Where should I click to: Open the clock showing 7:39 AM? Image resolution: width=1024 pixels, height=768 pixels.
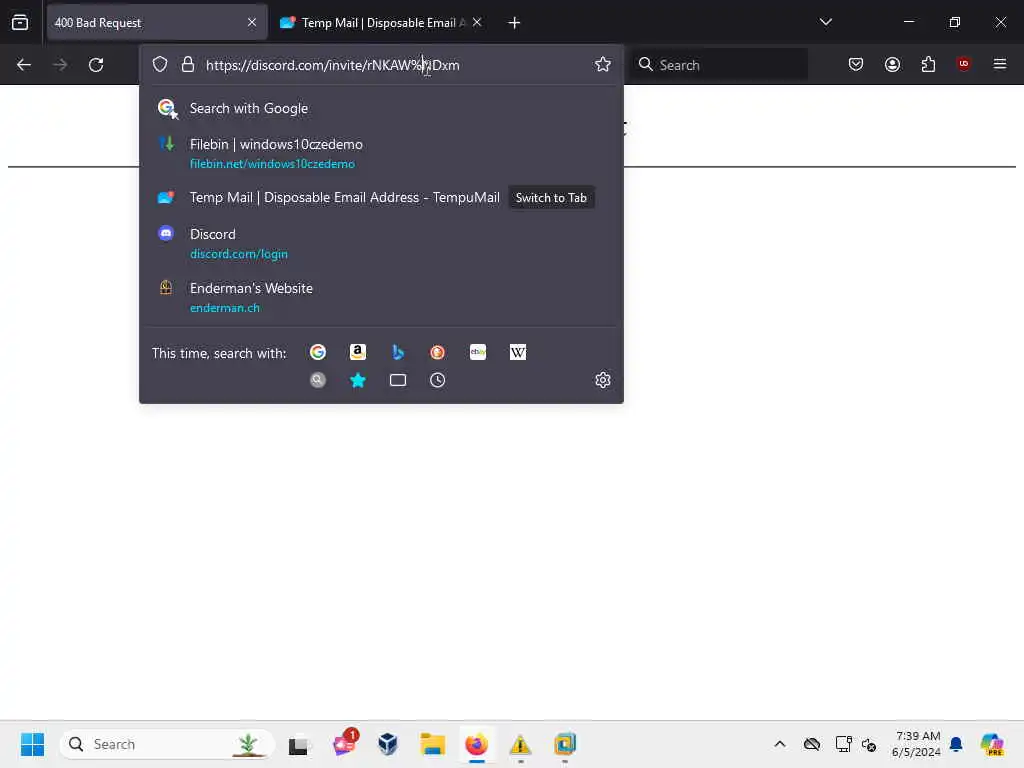[x=916, y=744]
